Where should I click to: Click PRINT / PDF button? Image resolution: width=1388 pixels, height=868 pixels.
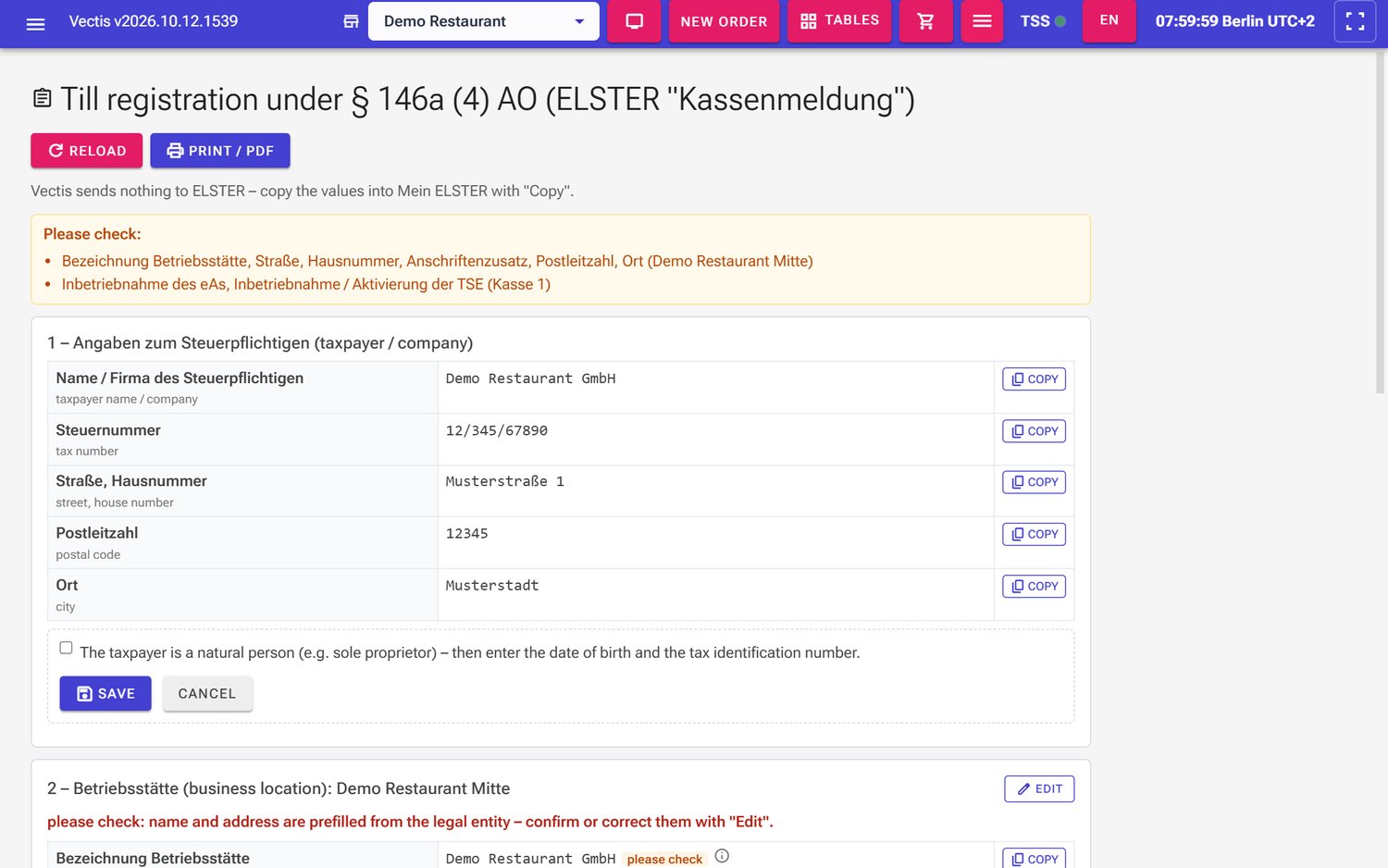point(220,151)
